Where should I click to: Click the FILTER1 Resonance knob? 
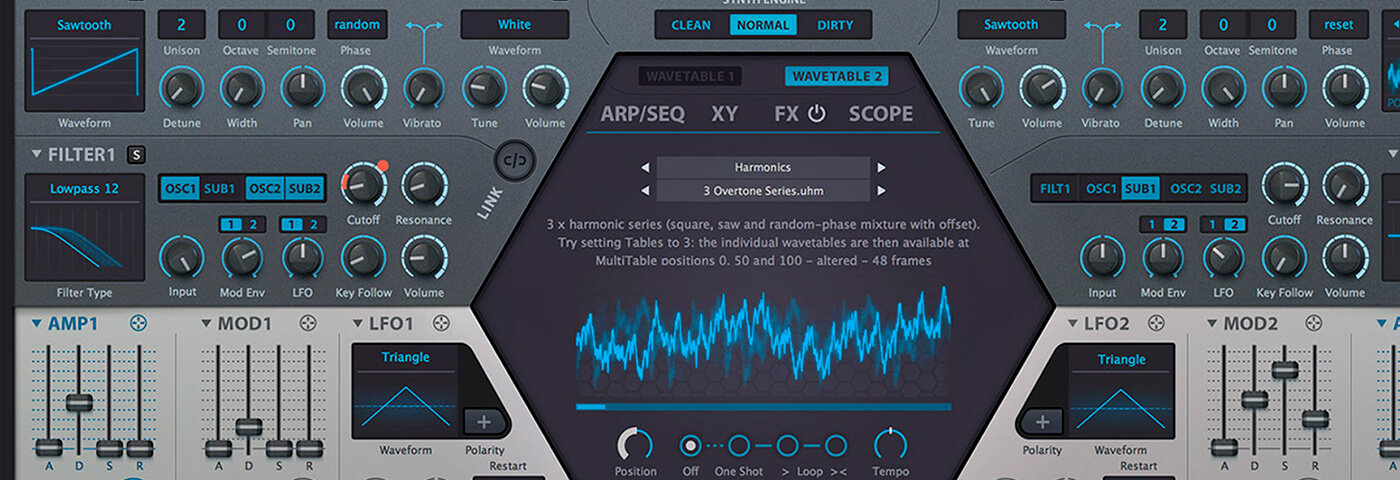pos(424,185)
